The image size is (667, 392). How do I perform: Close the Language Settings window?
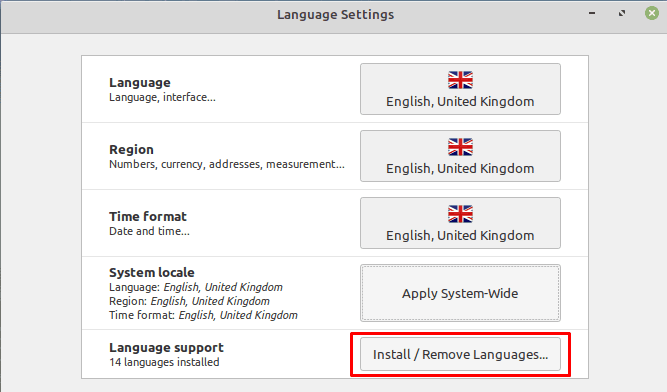click(651, 13)
